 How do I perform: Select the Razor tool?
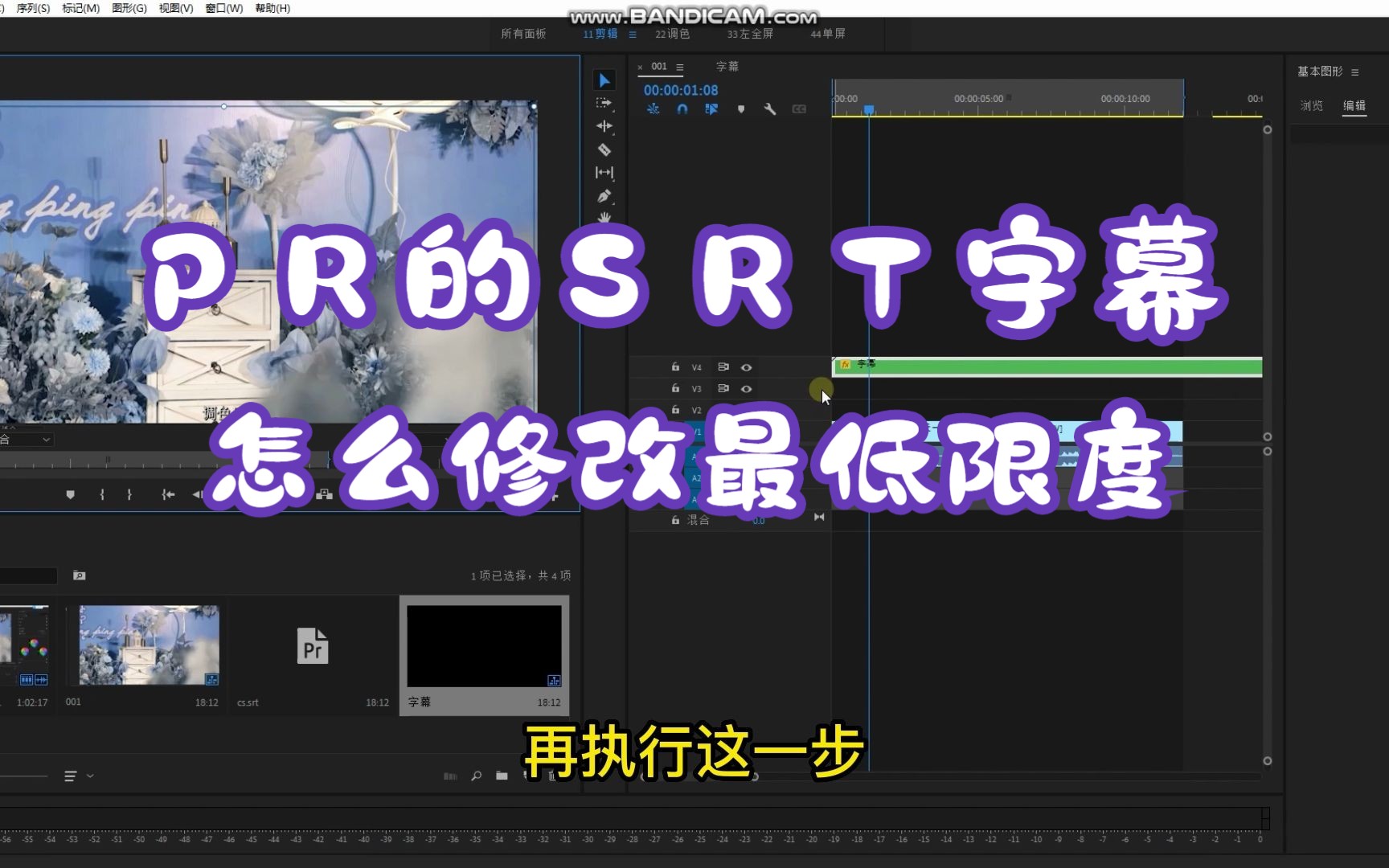604,149
